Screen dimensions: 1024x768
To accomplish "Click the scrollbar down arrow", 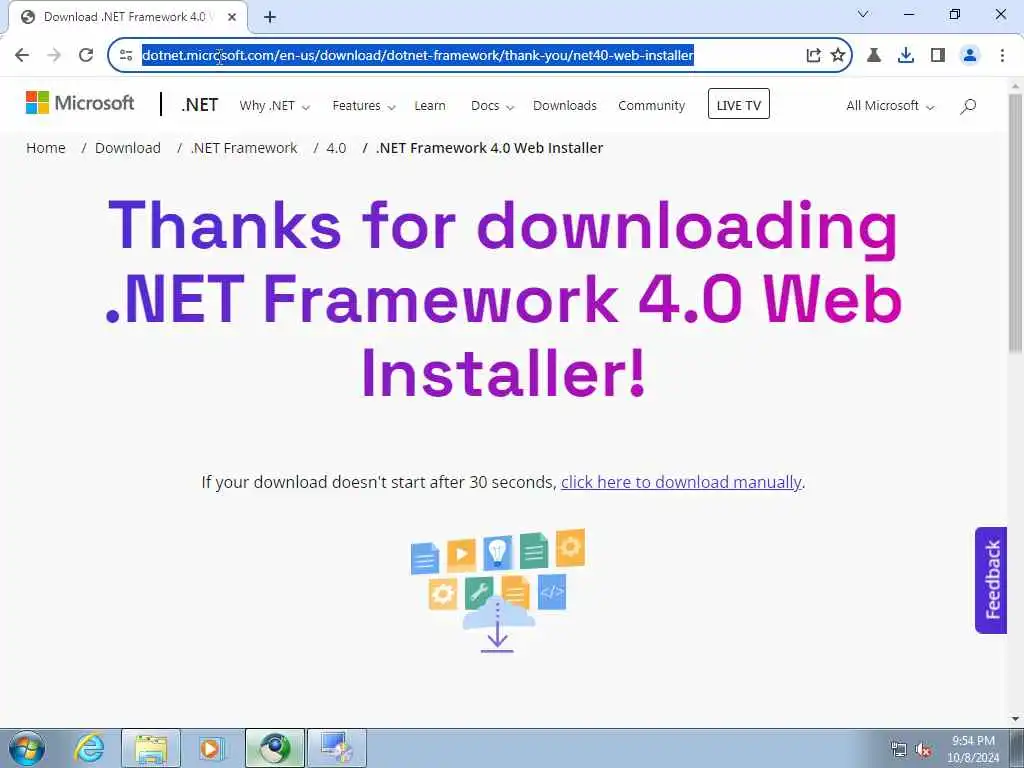I will (x=1016, y=720).
